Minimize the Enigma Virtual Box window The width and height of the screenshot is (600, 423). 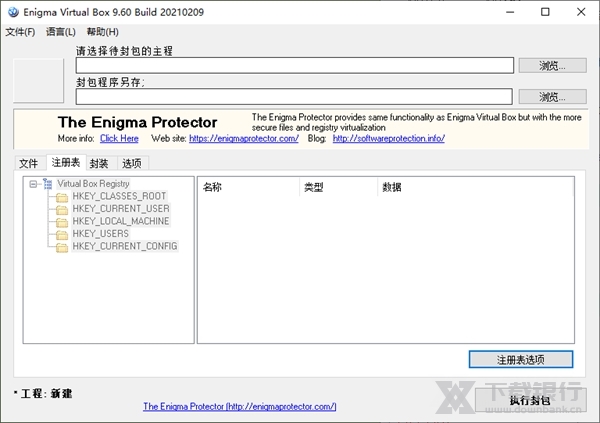(510, 12)
